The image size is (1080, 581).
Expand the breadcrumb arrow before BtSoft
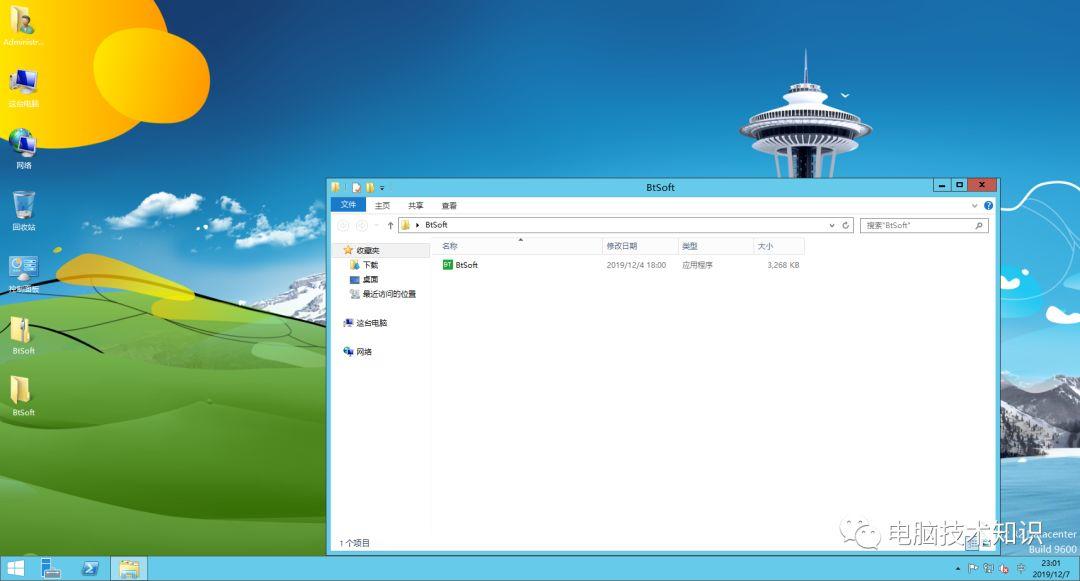[x=417, y=225]
